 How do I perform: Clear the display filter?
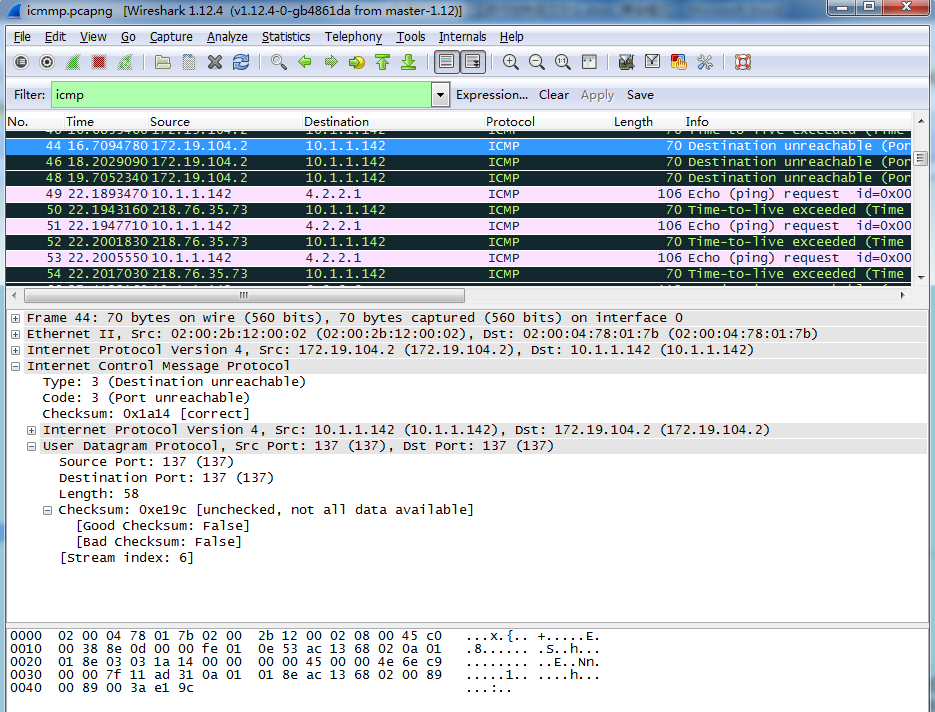point(554,95)
